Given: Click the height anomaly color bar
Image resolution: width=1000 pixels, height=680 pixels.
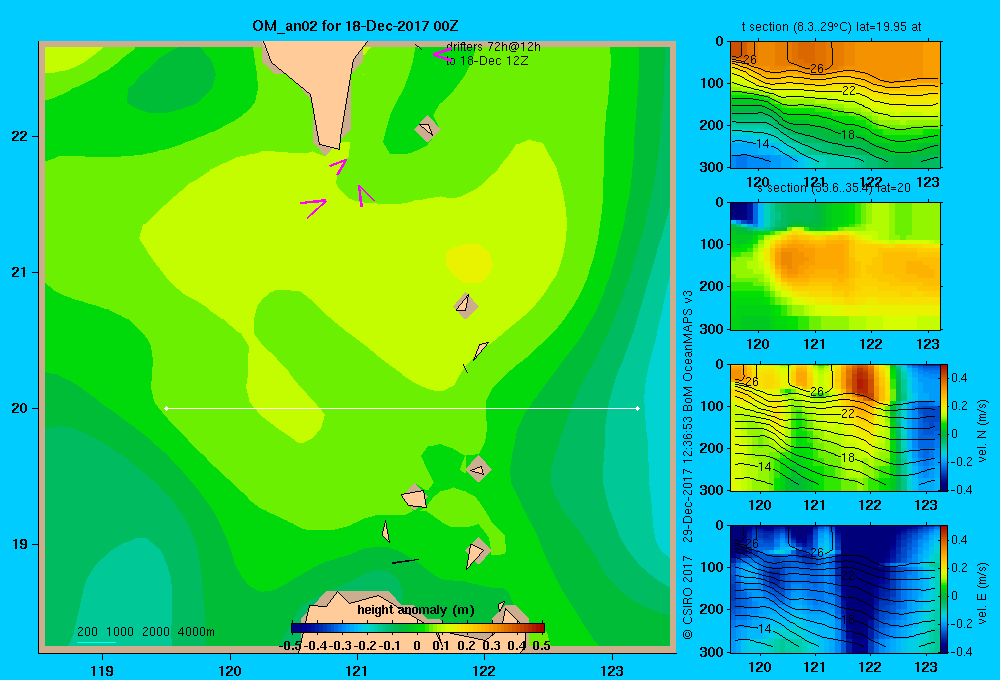Looking at the screenshot, I should pos(418,628).
